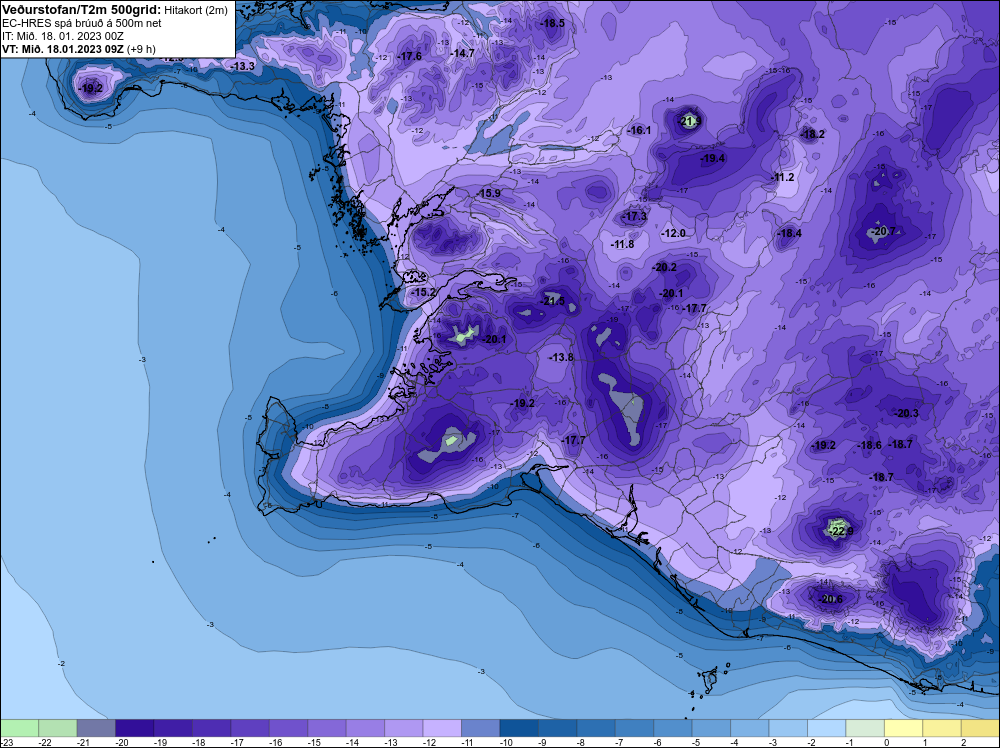Click legend scale label -23
The image size is (1000, 748).
6,742
